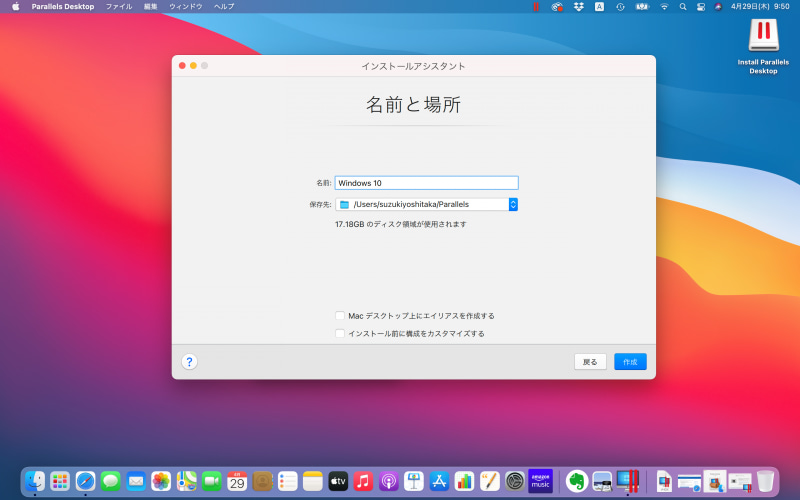Image resolution: width=800 pixels, height=500 pixels.
Task: Click the help question mark button
Action: (x=189, y=362)
